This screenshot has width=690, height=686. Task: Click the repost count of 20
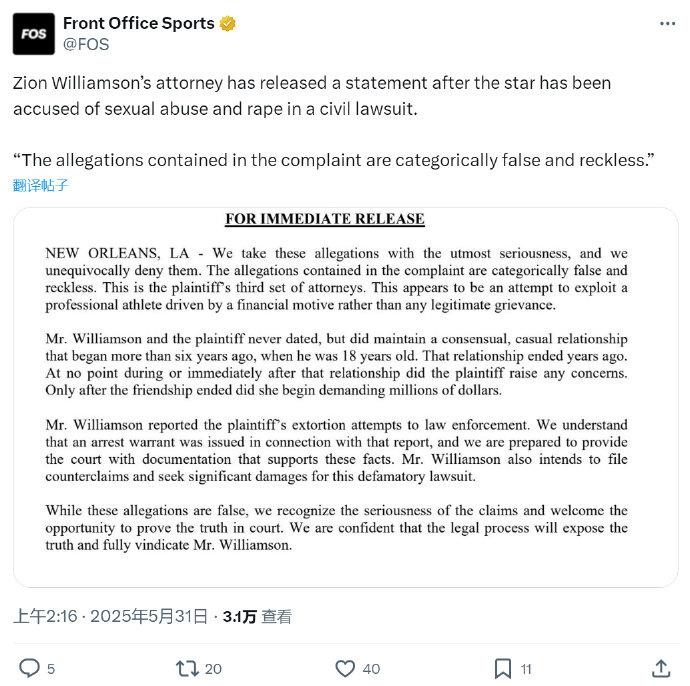point(213,669)
